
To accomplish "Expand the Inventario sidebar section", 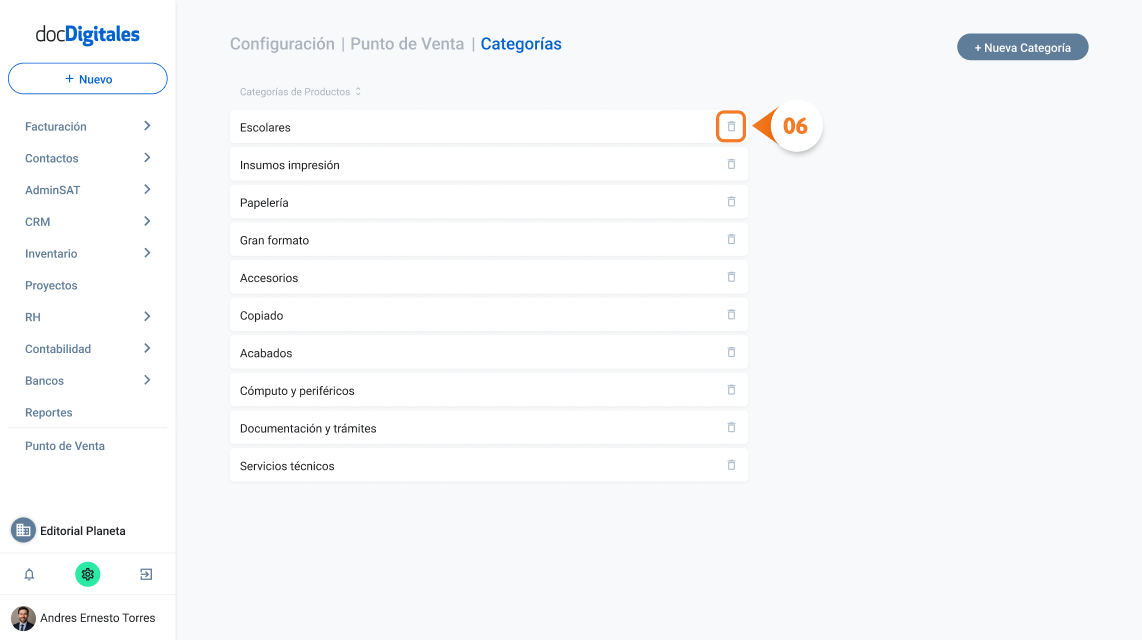I will [87, 253].
